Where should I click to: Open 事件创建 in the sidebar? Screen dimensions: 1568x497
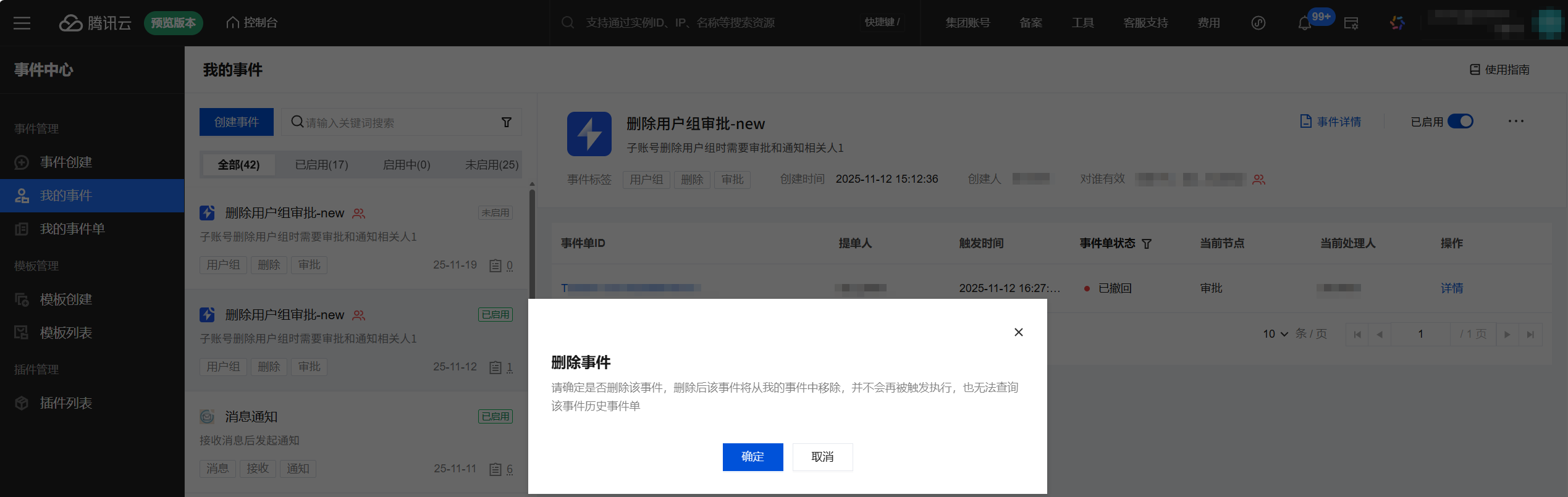tap(93, 162)
